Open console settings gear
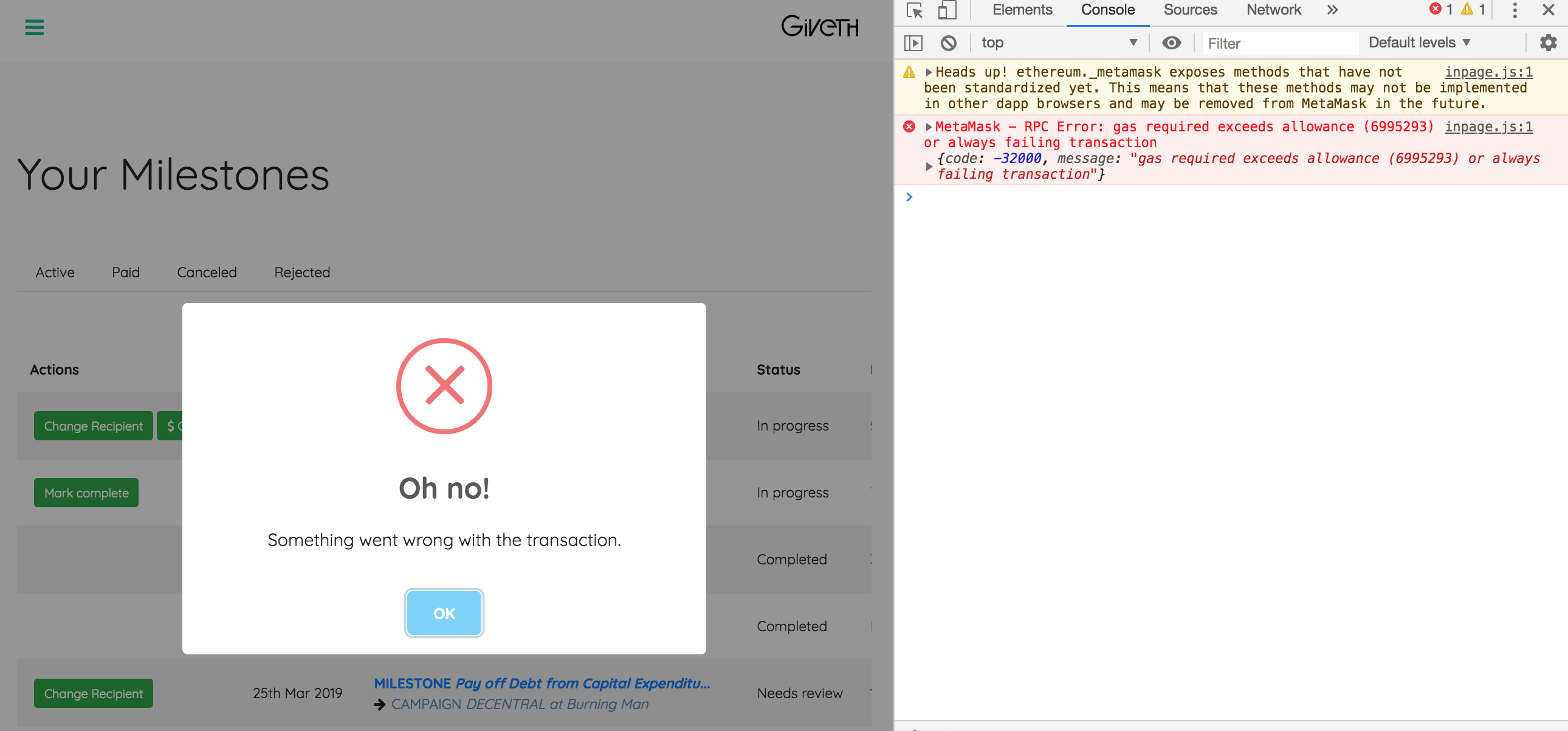The height and width of the screenshot is (731, 1568). click(x=1548, y=43)
